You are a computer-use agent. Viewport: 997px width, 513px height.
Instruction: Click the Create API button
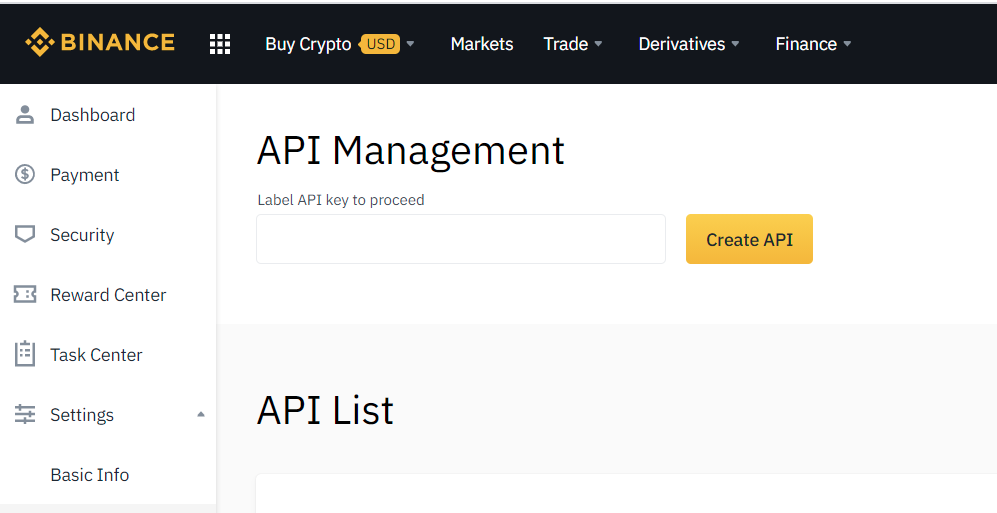click(749, 239)
